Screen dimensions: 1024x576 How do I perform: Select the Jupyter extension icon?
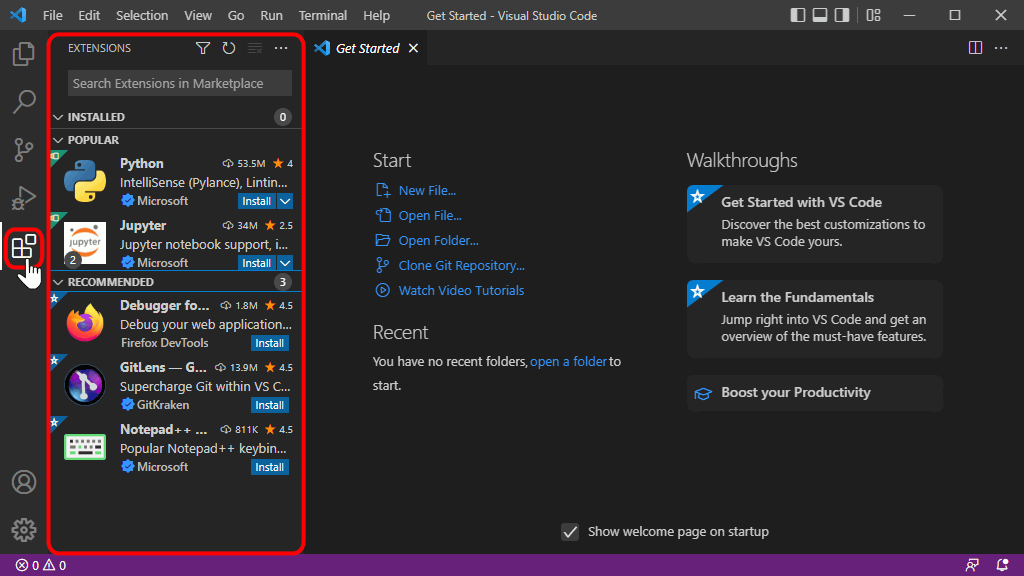coord(85,243)
